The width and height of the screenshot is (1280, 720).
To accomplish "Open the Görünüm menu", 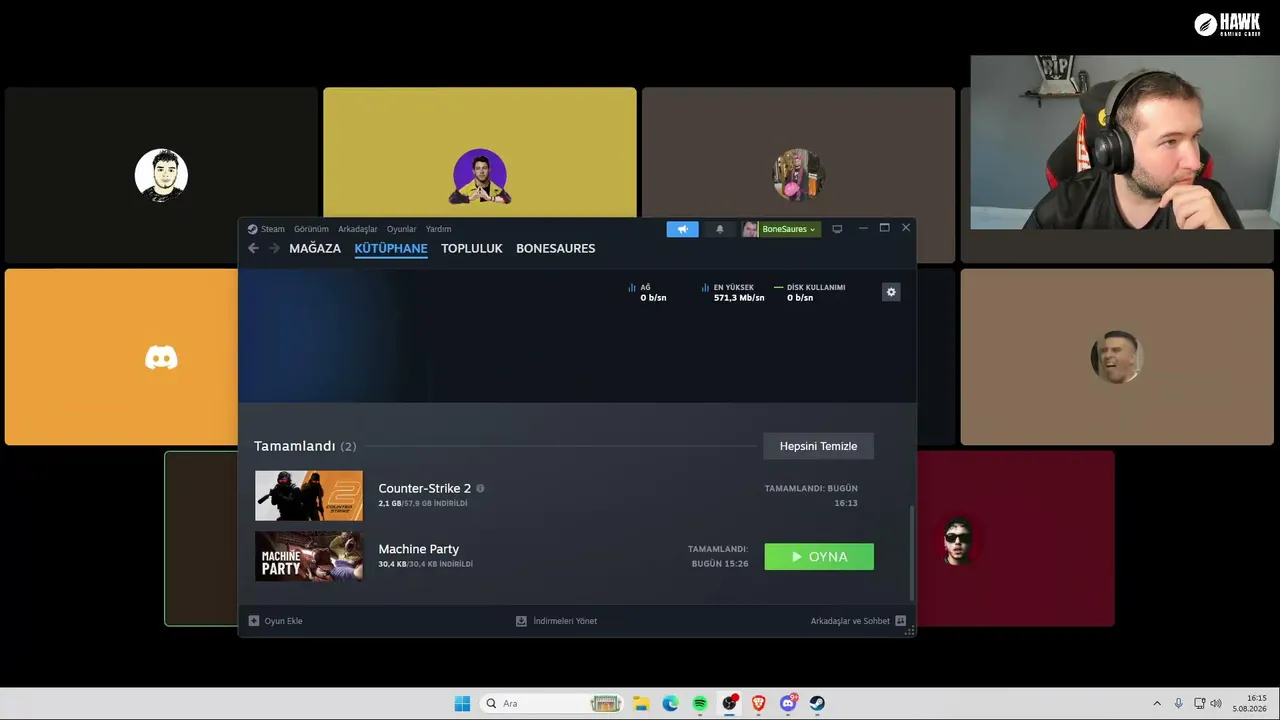I will coord(311,229).
